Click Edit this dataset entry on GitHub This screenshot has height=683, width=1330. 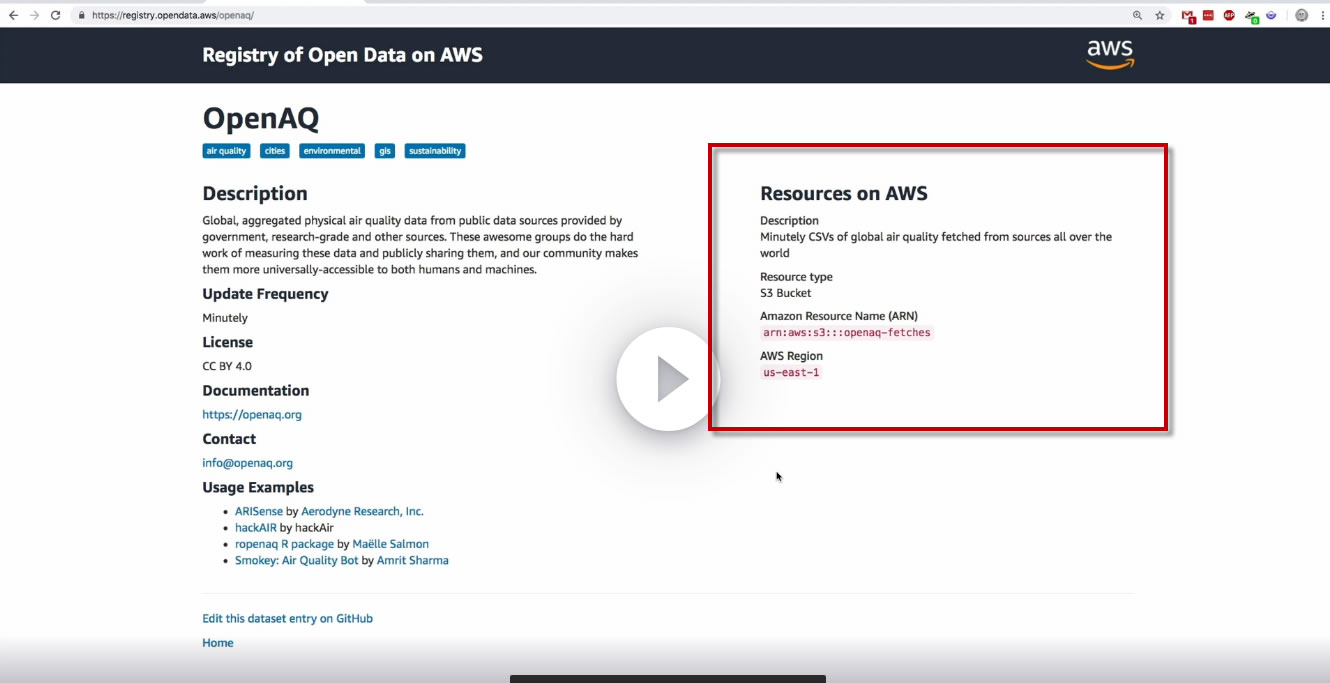point(287,618)
